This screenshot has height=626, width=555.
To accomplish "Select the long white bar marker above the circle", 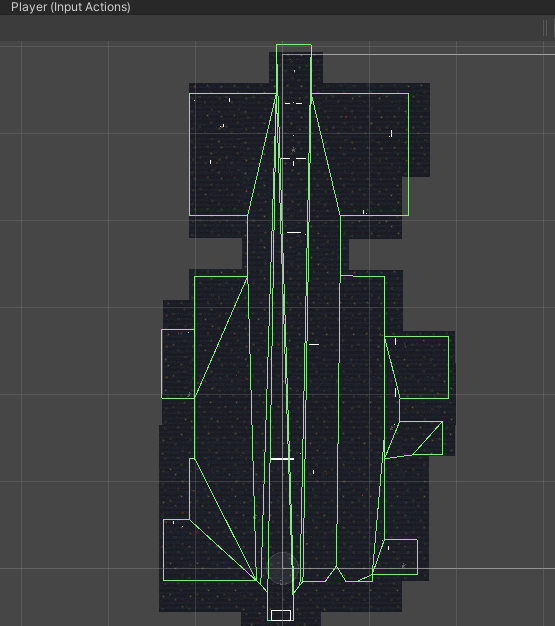I will tap(282, 459).
